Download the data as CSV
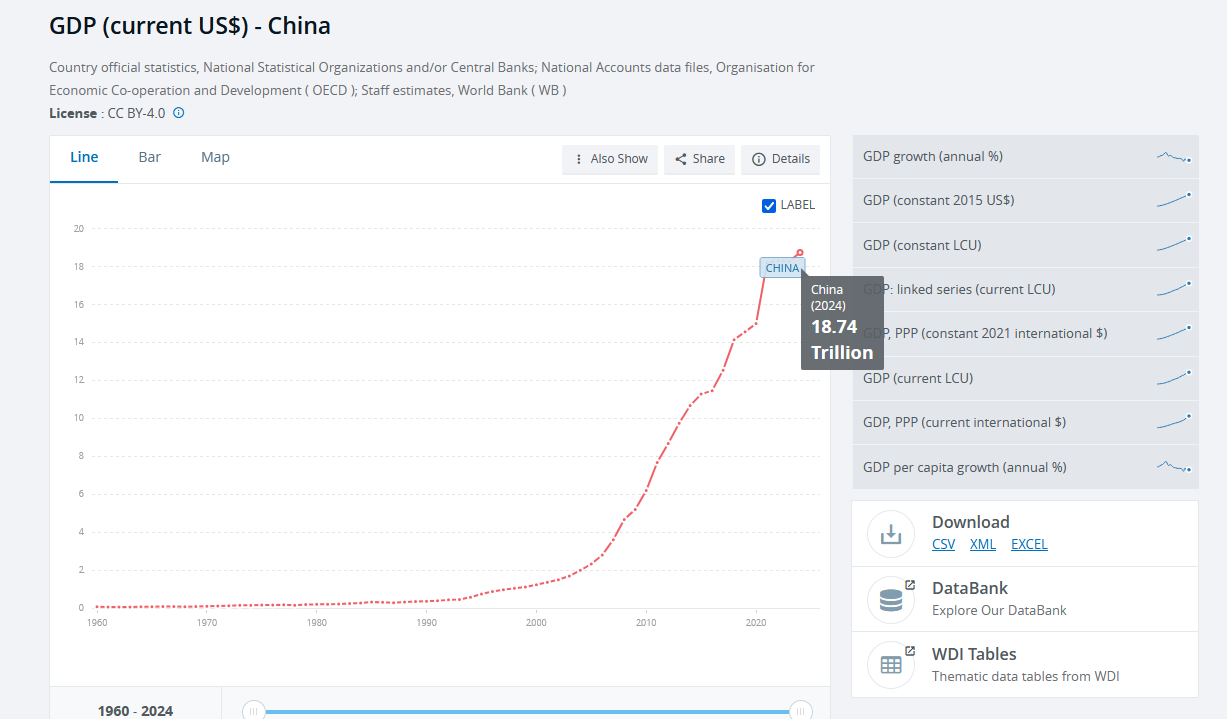Screen dimensions: 1227x719 point(943,544)
